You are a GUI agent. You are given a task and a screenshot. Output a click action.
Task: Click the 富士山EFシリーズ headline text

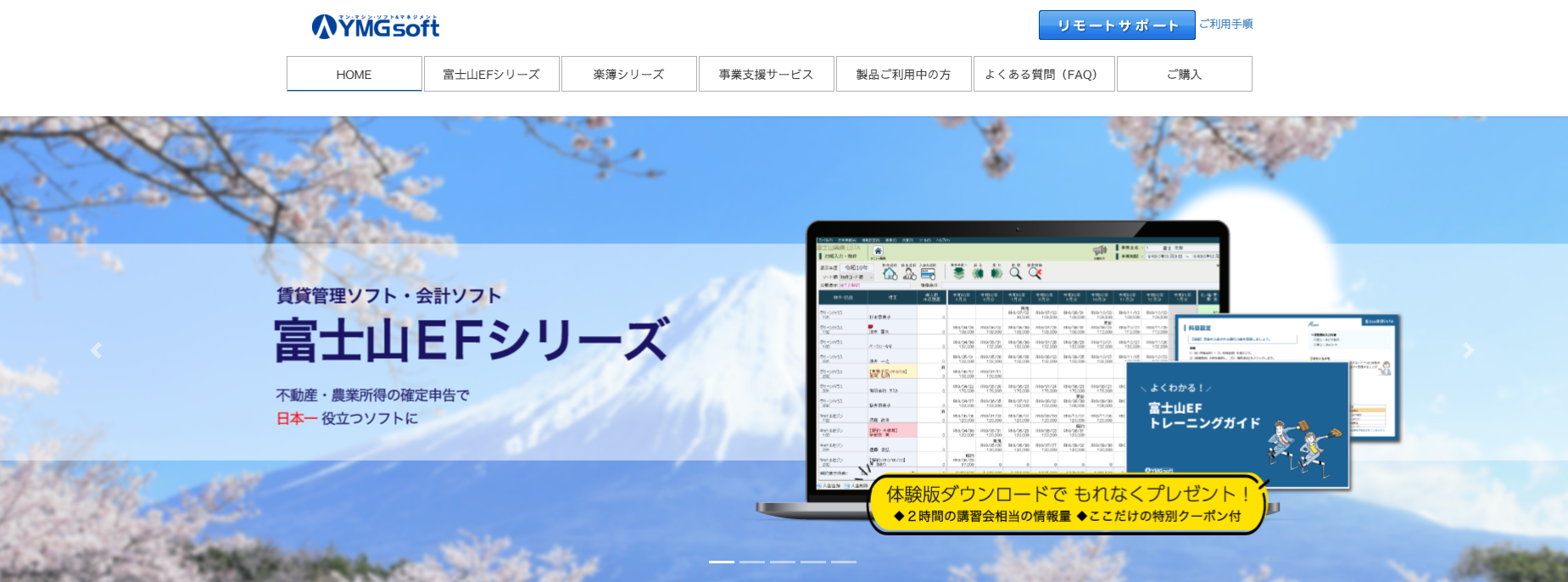[x=472, y=339]
